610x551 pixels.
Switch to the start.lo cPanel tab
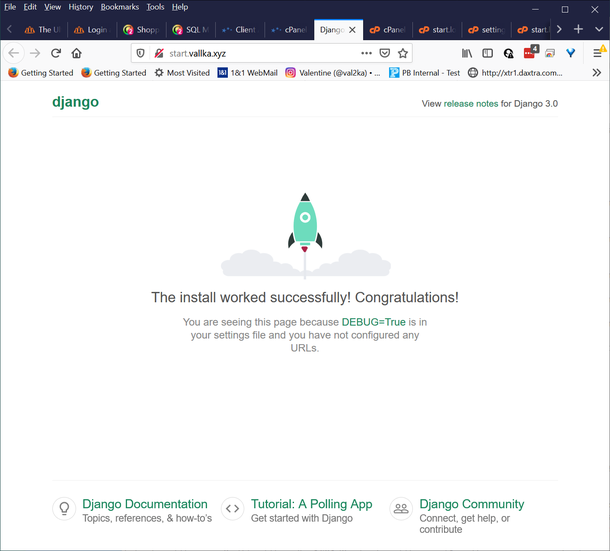pyautogui.click(x=437, y=30)
